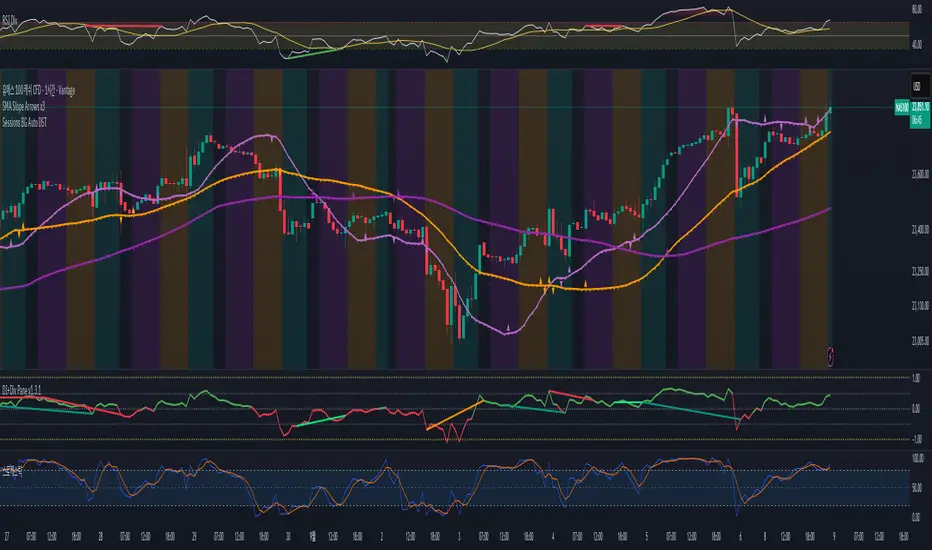The image size is (932, 550).
Task: Click the 23,600.00 label on price axis
Action: (913, 171)
